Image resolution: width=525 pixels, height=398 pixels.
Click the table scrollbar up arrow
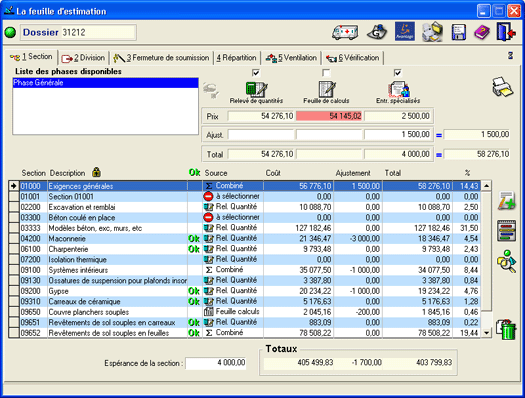pos(486,186)
